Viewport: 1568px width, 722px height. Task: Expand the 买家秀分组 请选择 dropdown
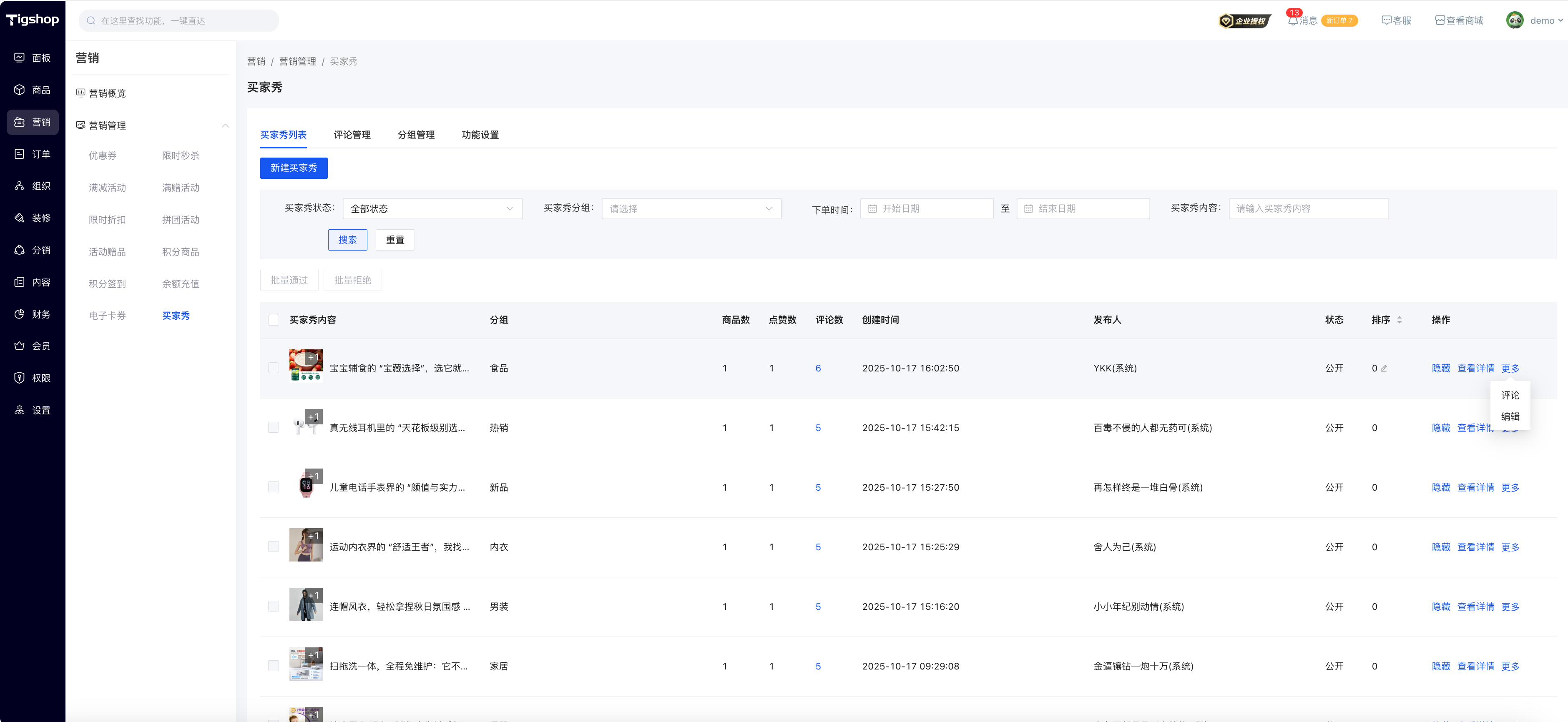(691, 208)
